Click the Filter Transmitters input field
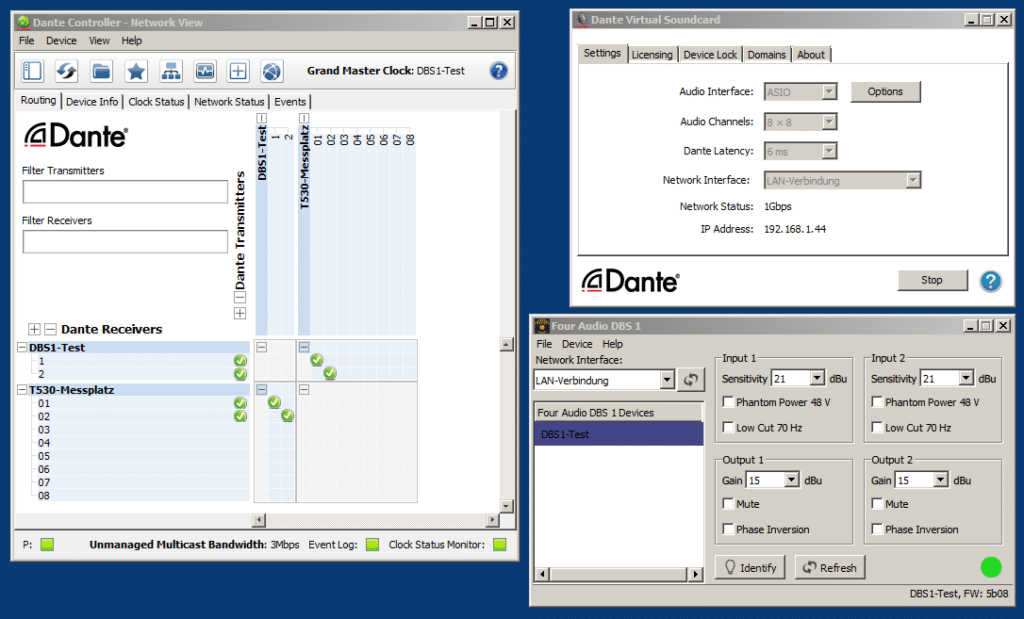Screen dimensions: 1024x619 click(125, 192)
